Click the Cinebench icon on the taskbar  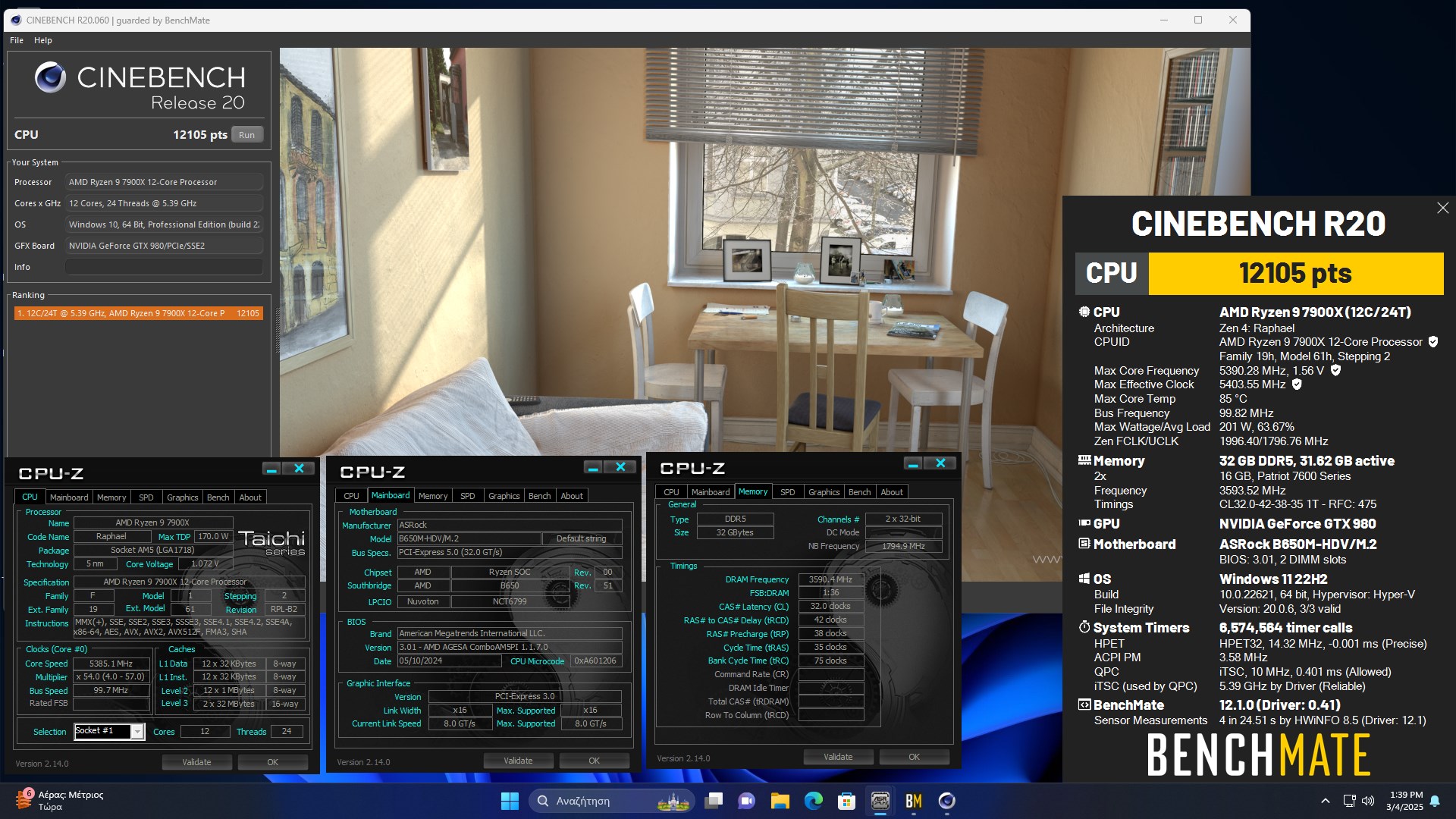(947, 801)
